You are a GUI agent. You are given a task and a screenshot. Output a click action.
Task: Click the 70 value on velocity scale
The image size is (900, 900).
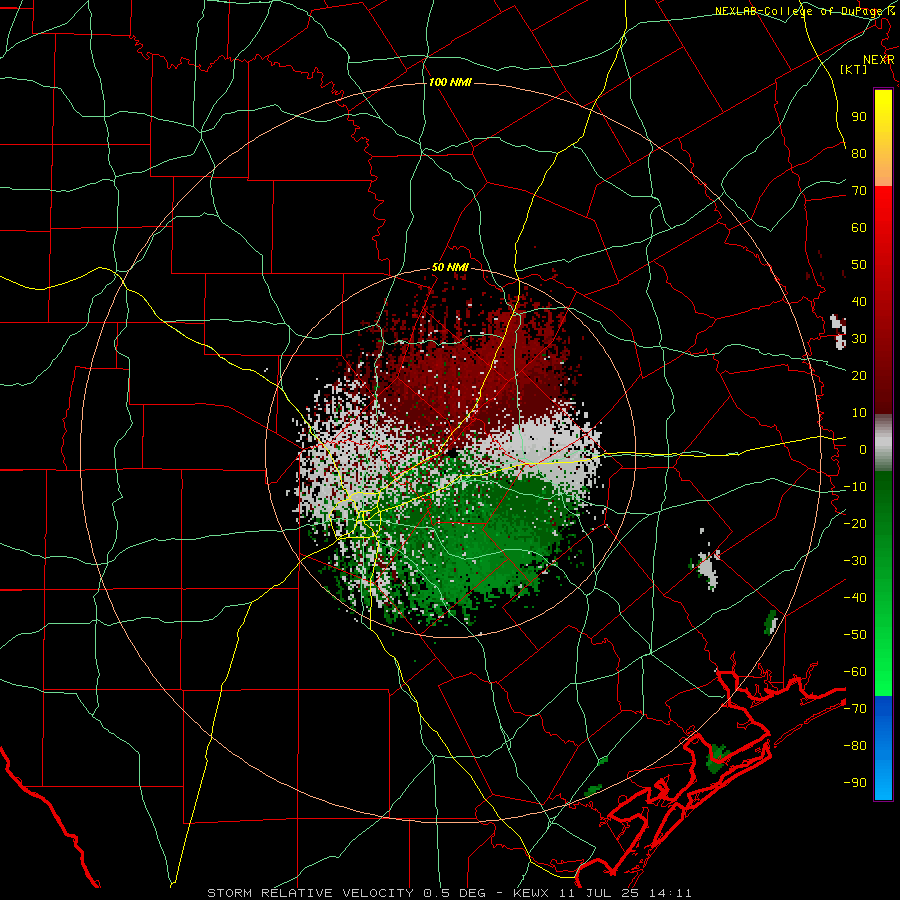tap(859, 191)
